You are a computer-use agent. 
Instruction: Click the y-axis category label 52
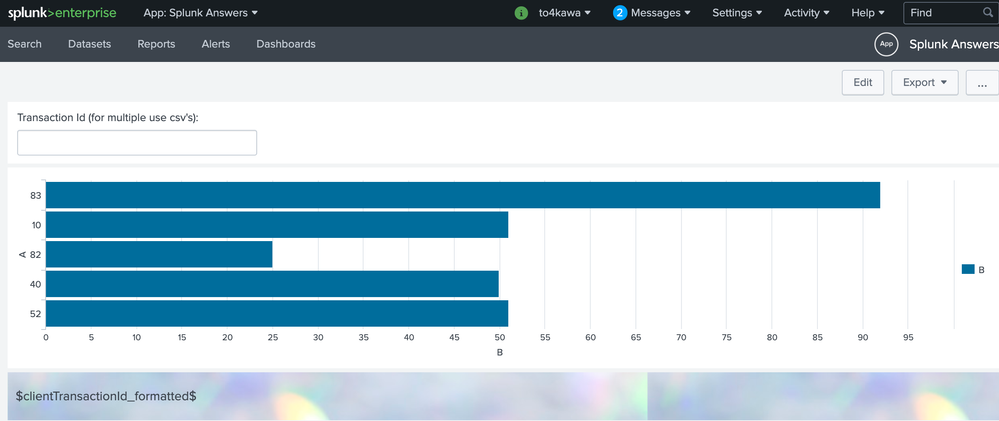coord(36,314)
